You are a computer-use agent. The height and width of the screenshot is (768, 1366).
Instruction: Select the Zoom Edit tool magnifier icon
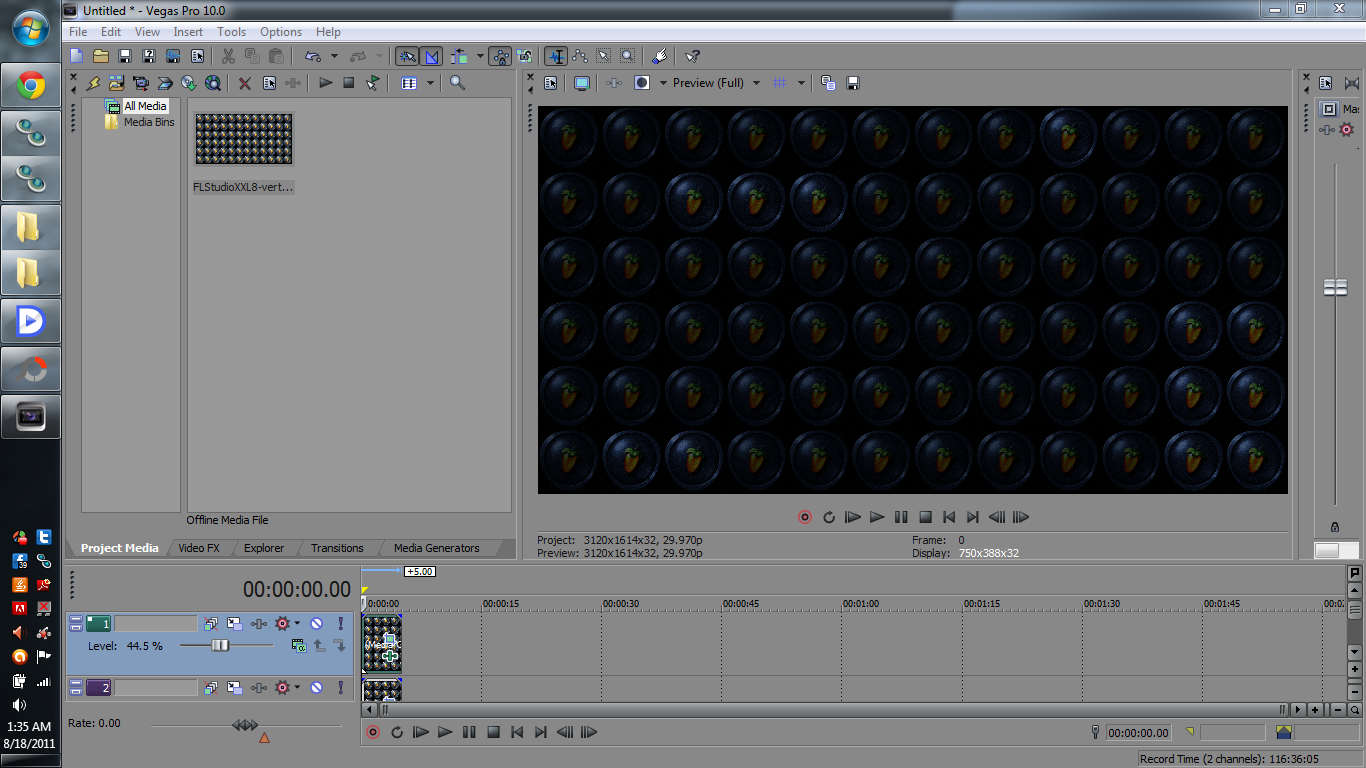(627, 56)
